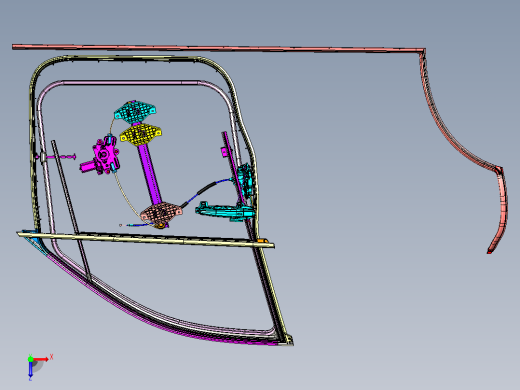The height and width of the screenshot is (390, 520).
Task: Select the cyan door handle part
Action: pyautogui.click(x=225, y=211)
